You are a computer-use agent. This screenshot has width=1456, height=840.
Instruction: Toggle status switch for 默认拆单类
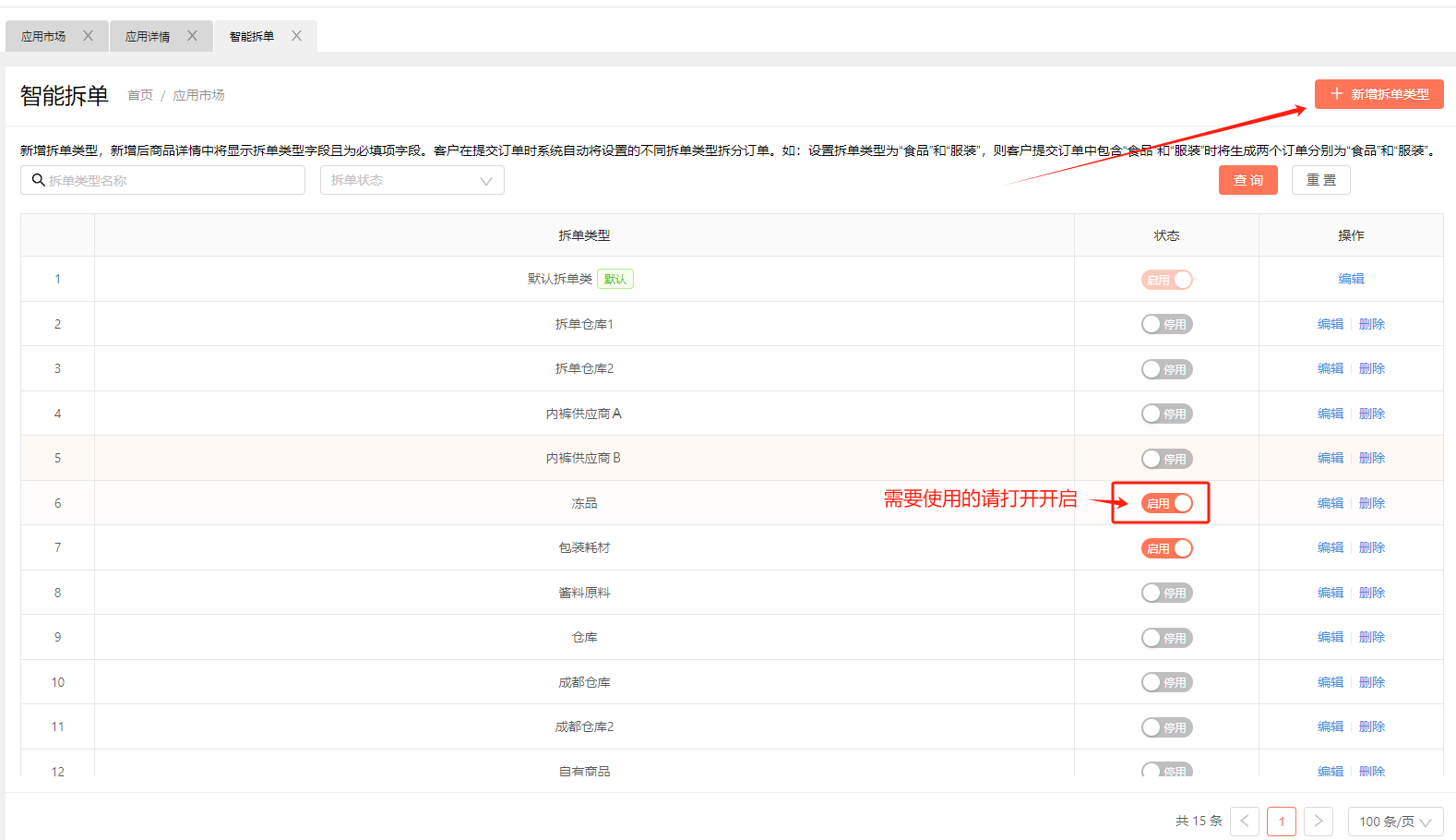[x=1166, y=280]
